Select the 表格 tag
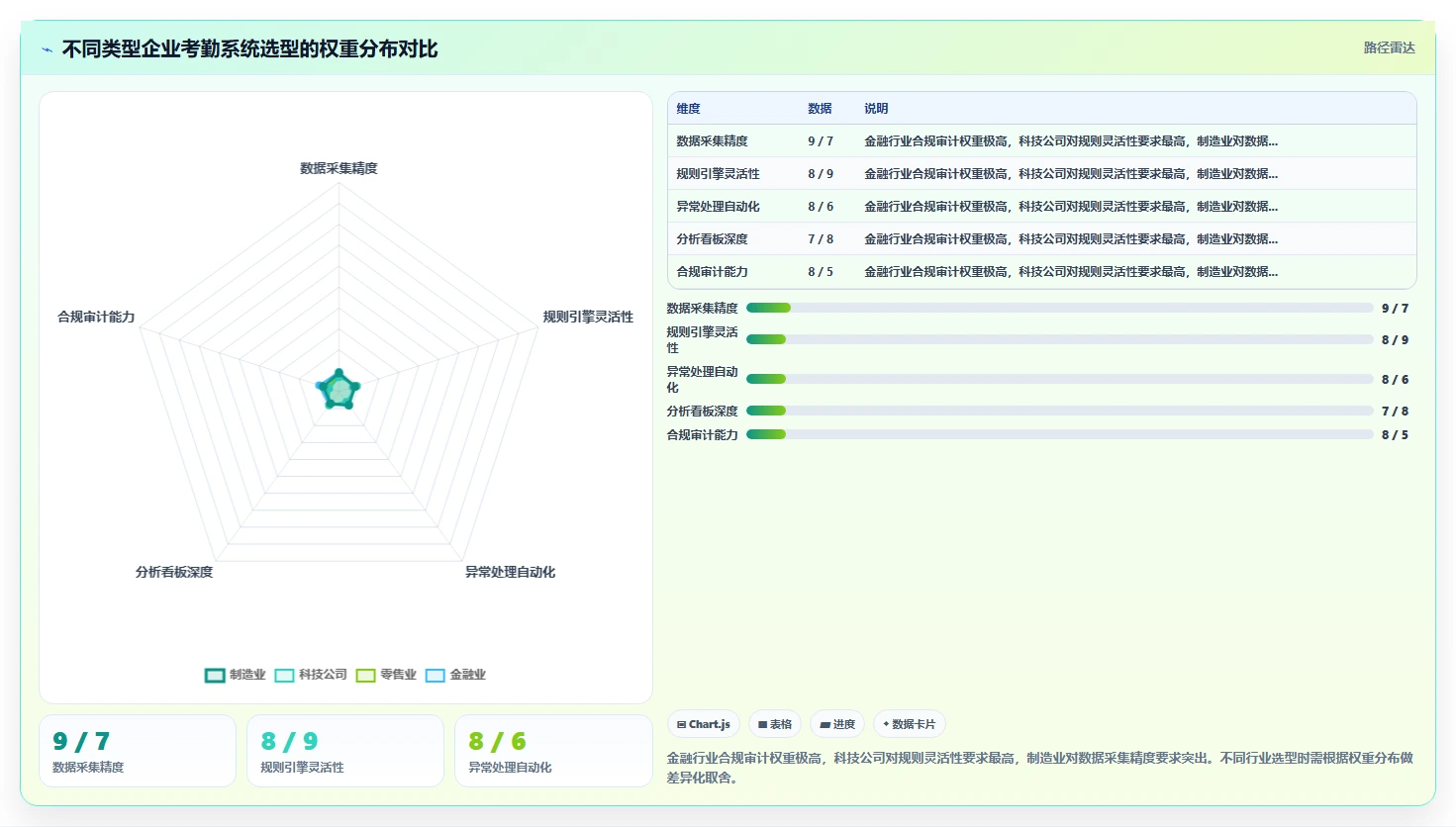The height and width of the screenshot is (827, 1456). [775, 724]
